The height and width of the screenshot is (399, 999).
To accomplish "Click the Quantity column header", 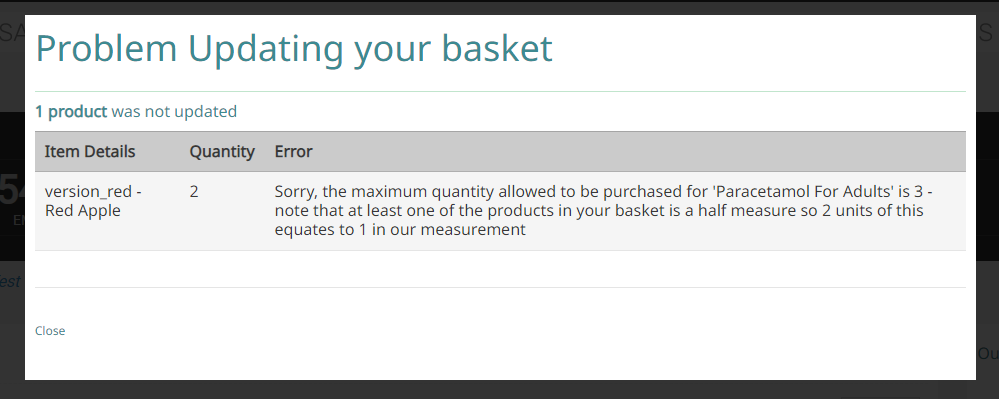I will coord(222,152).
